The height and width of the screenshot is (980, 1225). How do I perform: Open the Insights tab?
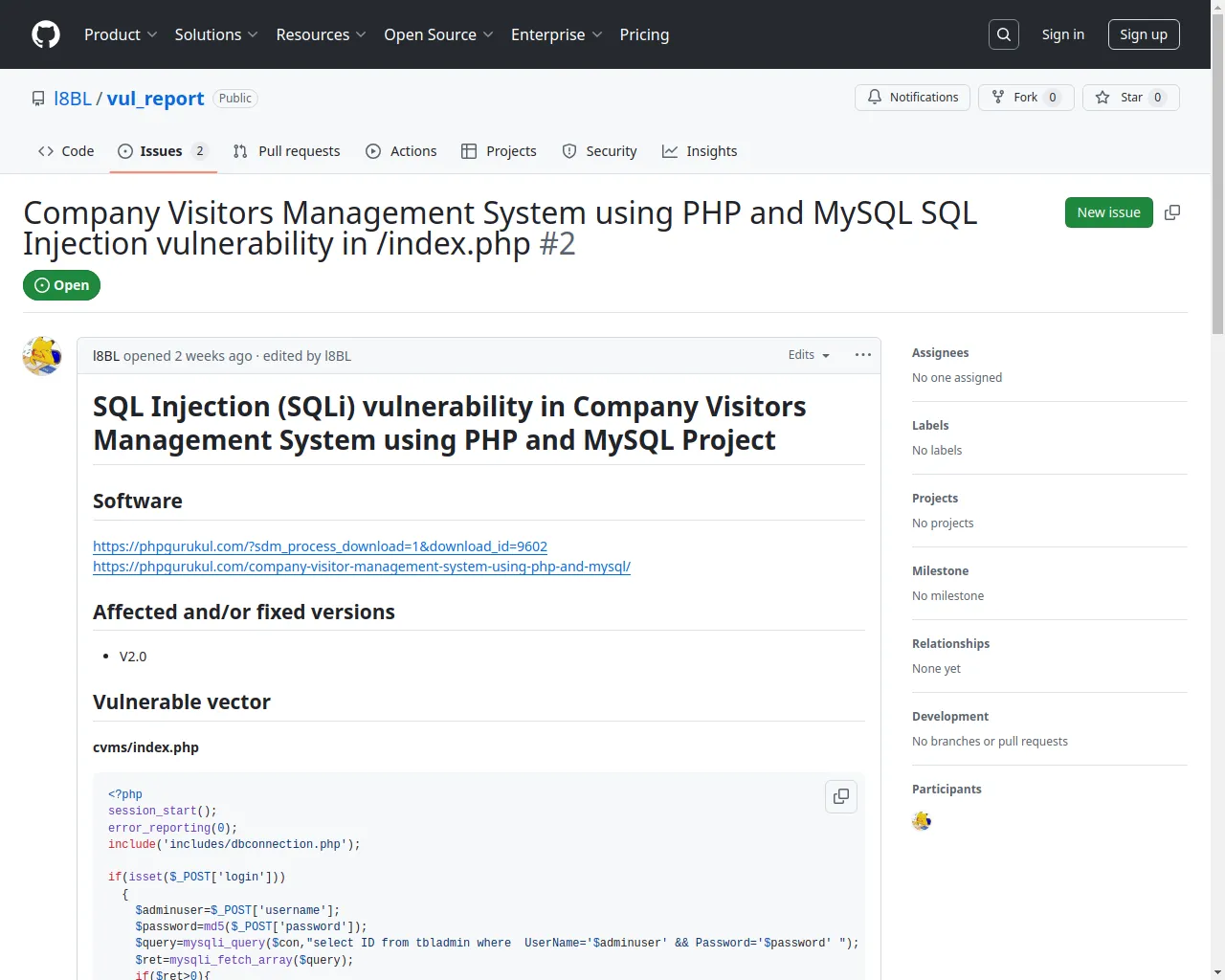click(x=700, y=151)
